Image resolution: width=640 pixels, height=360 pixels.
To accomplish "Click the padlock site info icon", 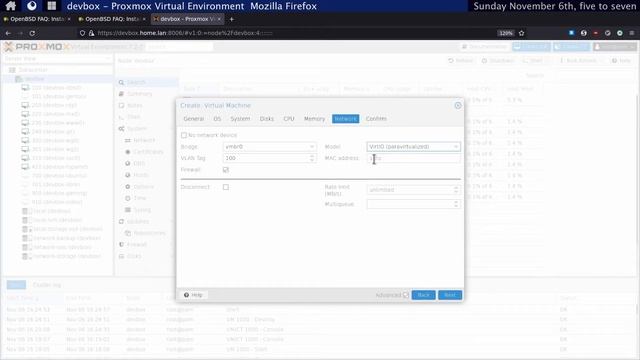I will [x=91, y=33].
